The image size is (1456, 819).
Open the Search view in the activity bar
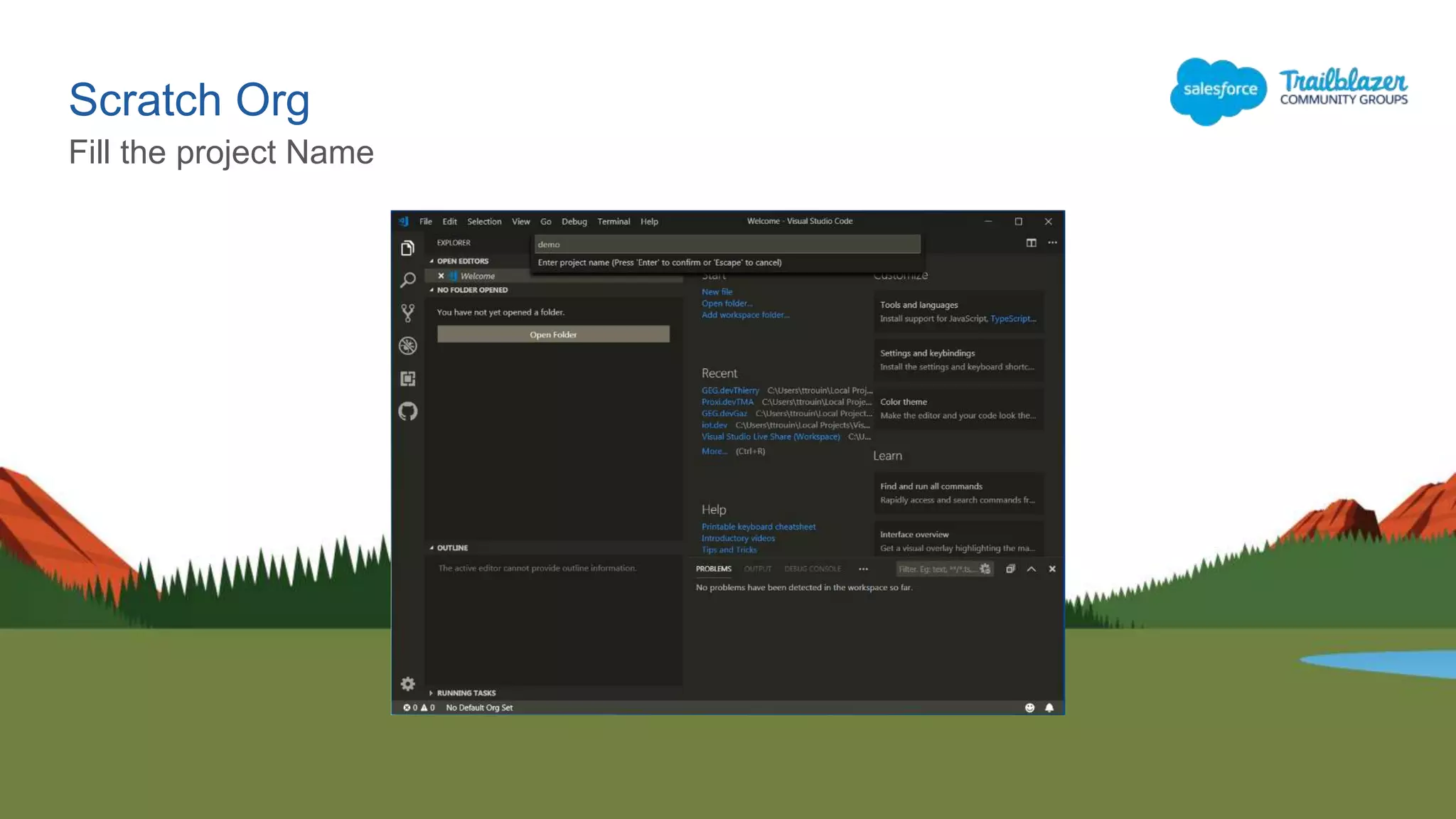[407, 280]
